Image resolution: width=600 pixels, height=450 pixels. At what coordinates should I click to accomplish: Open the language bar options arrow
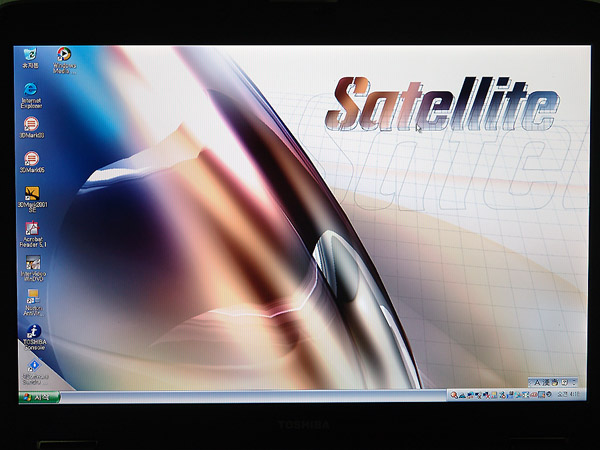tap(574, 382)
